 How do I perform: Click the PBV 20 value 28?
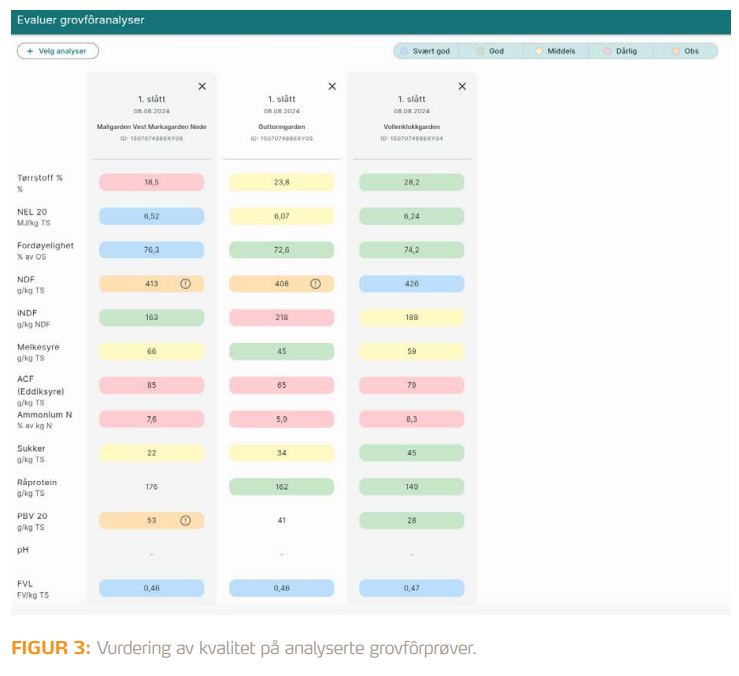pos(412,520)
